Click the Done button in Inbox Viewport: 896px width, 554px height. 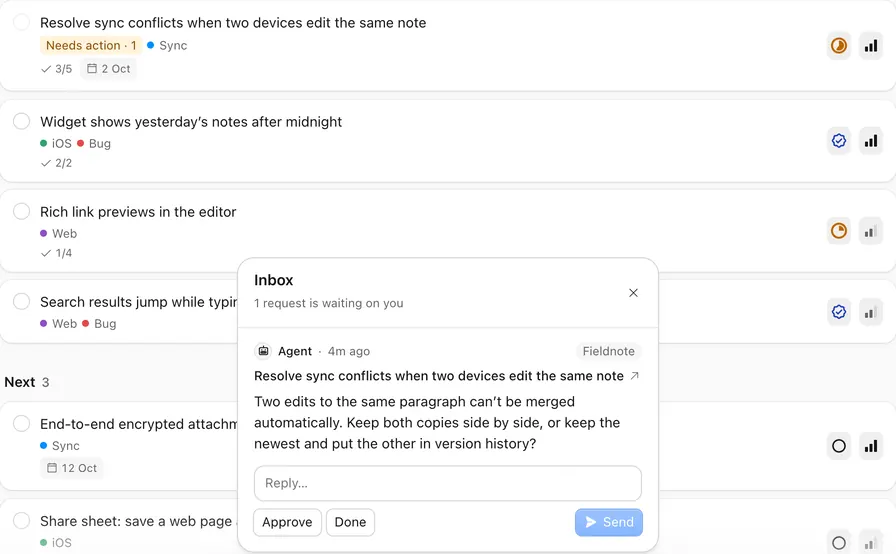(350, 522)
